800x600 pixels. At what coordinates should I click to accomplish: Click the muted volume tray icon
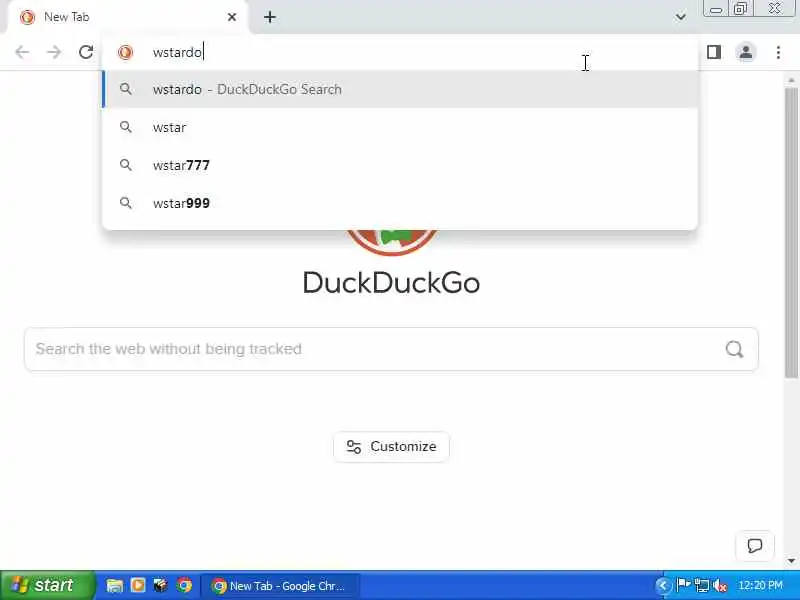[720, 585]
